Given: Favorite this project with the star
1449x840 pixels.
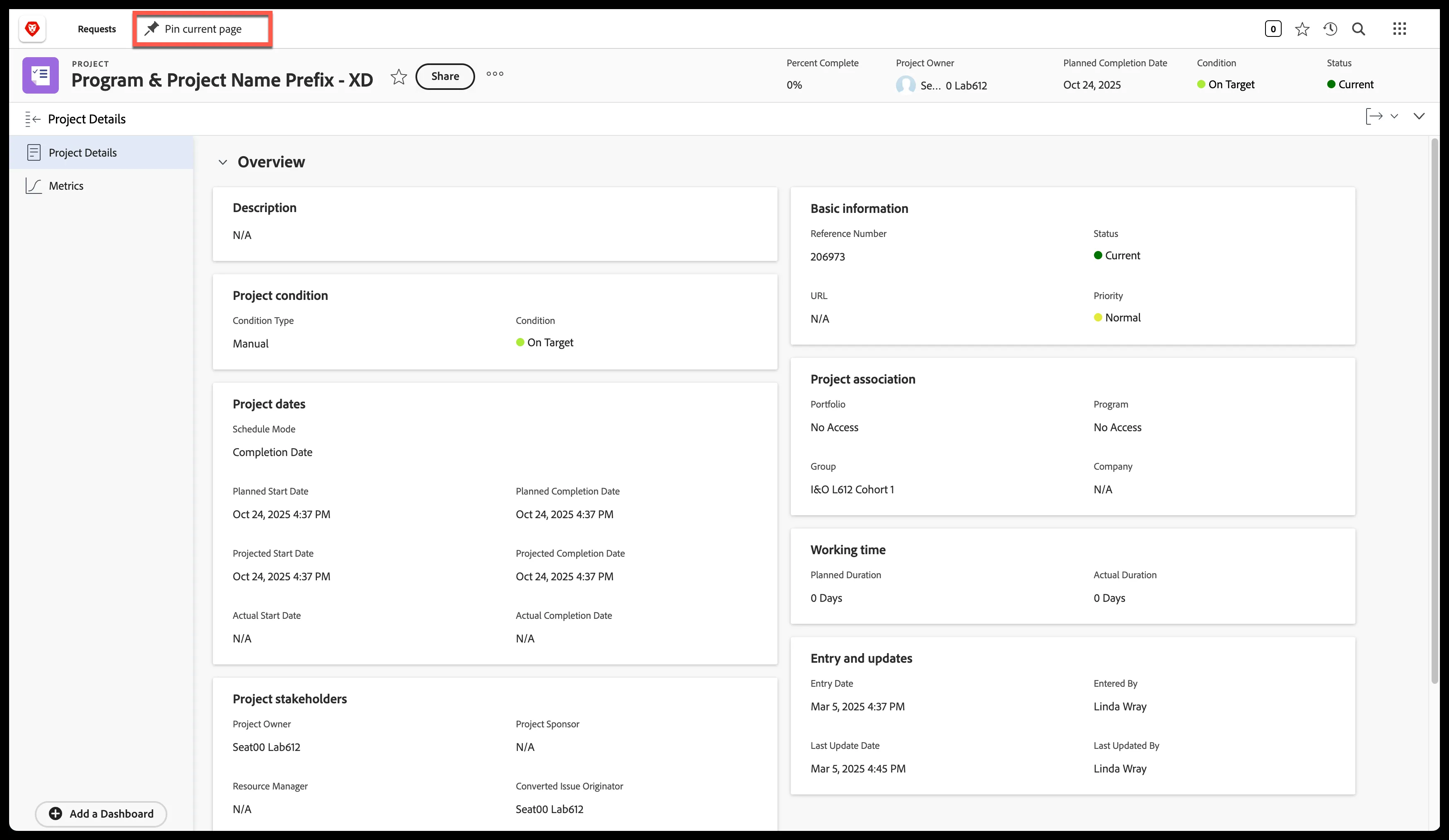Looking at the screenshot, I should pos(398,77).
